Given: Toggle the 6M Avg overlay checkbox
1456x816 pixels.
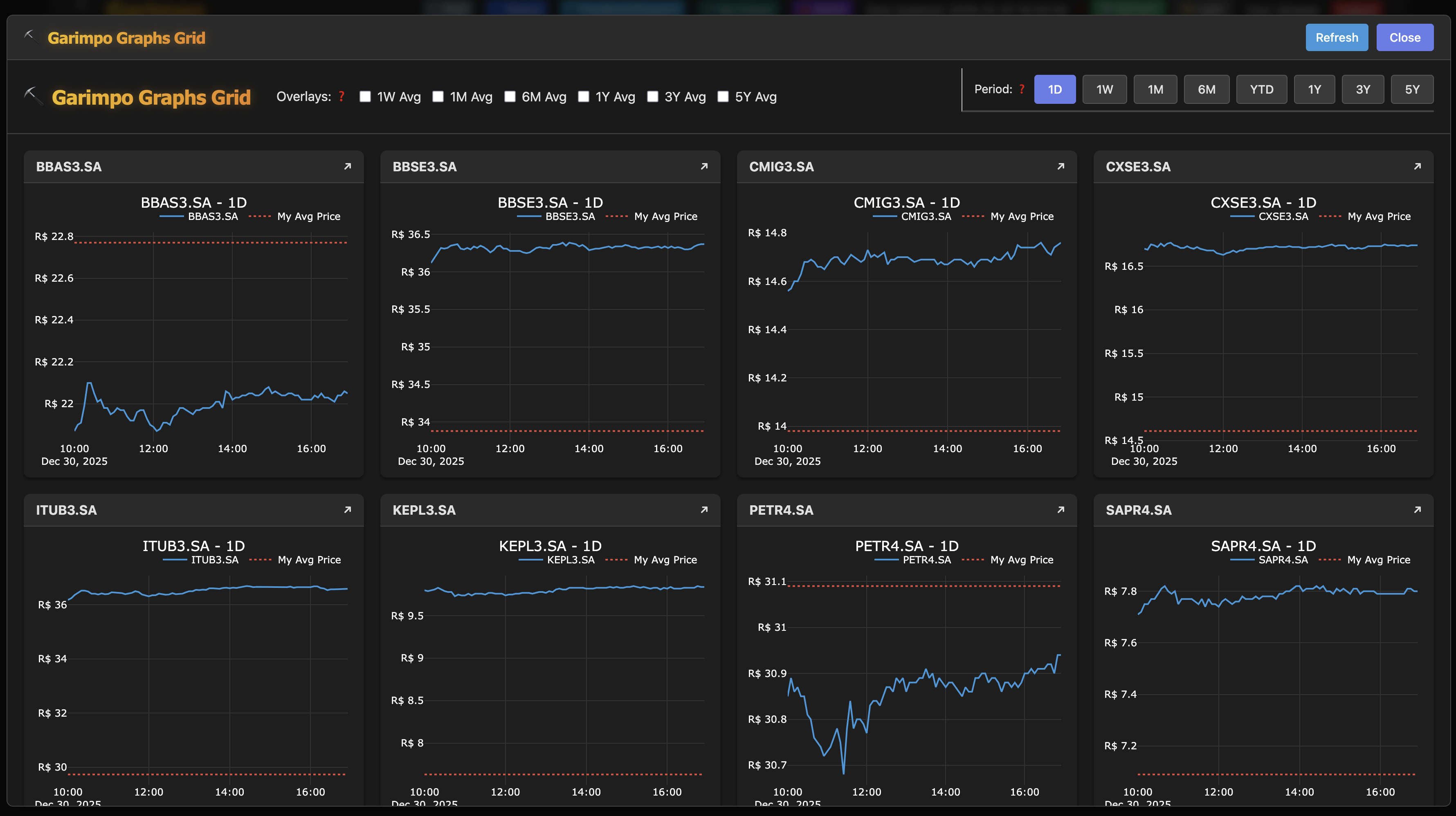Looking at the screenshot, I should pos(510,96).
